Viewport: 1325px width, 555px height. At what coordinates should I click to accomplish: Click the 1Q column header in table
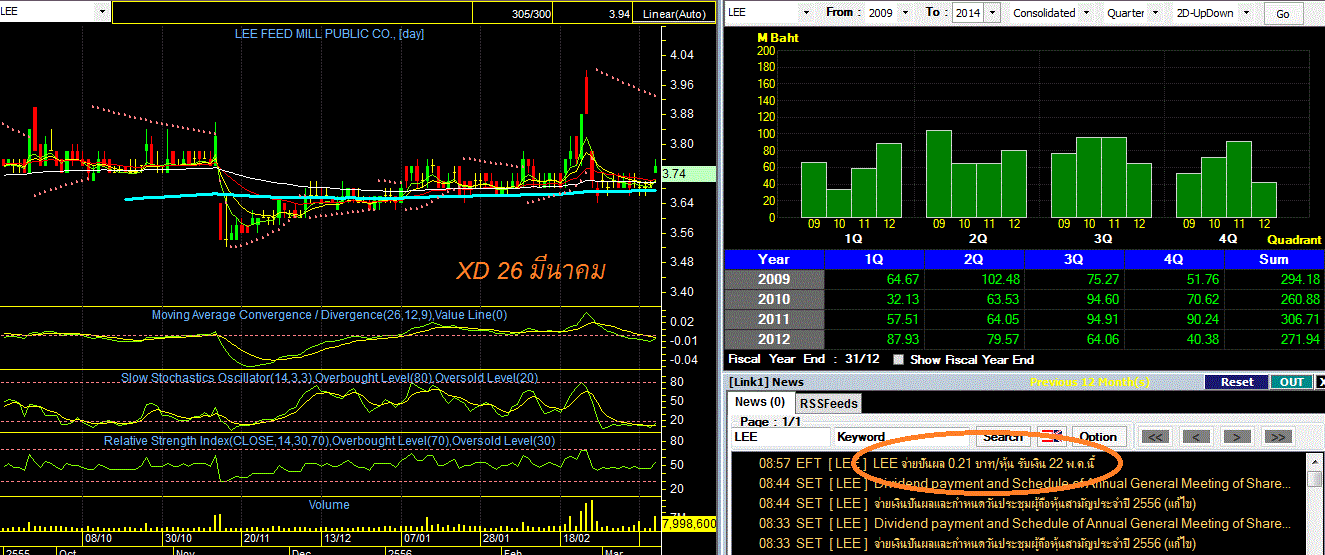point(874,259)
